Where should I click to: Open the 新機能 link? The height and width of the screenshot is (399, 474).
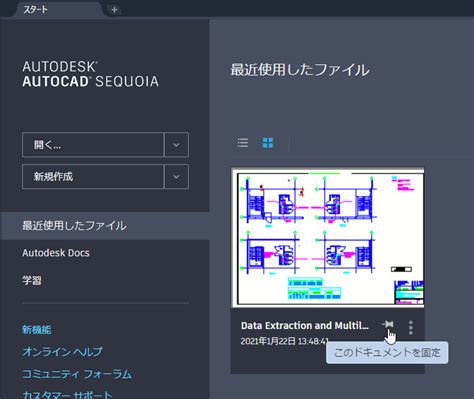pyautogui.click(x=37, y=330)
